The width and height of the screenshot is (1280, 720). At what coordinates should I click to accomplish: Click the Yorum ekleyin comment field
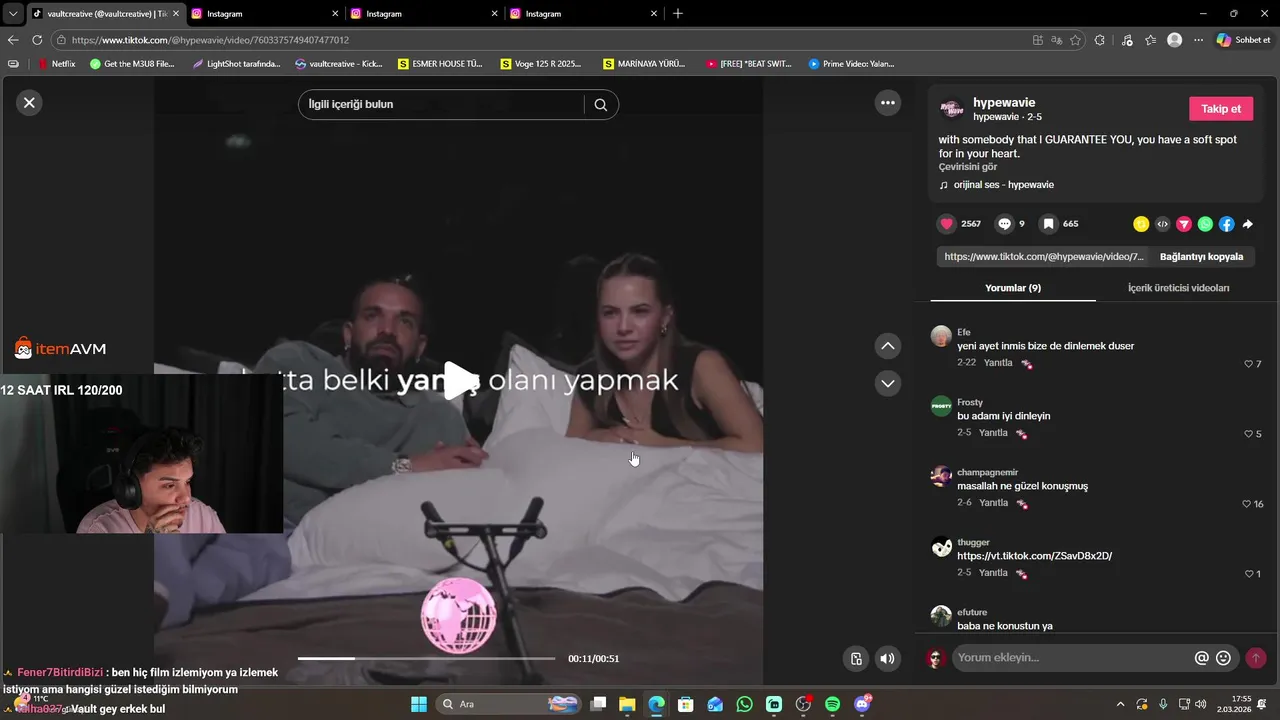(x=1072, y=658)
